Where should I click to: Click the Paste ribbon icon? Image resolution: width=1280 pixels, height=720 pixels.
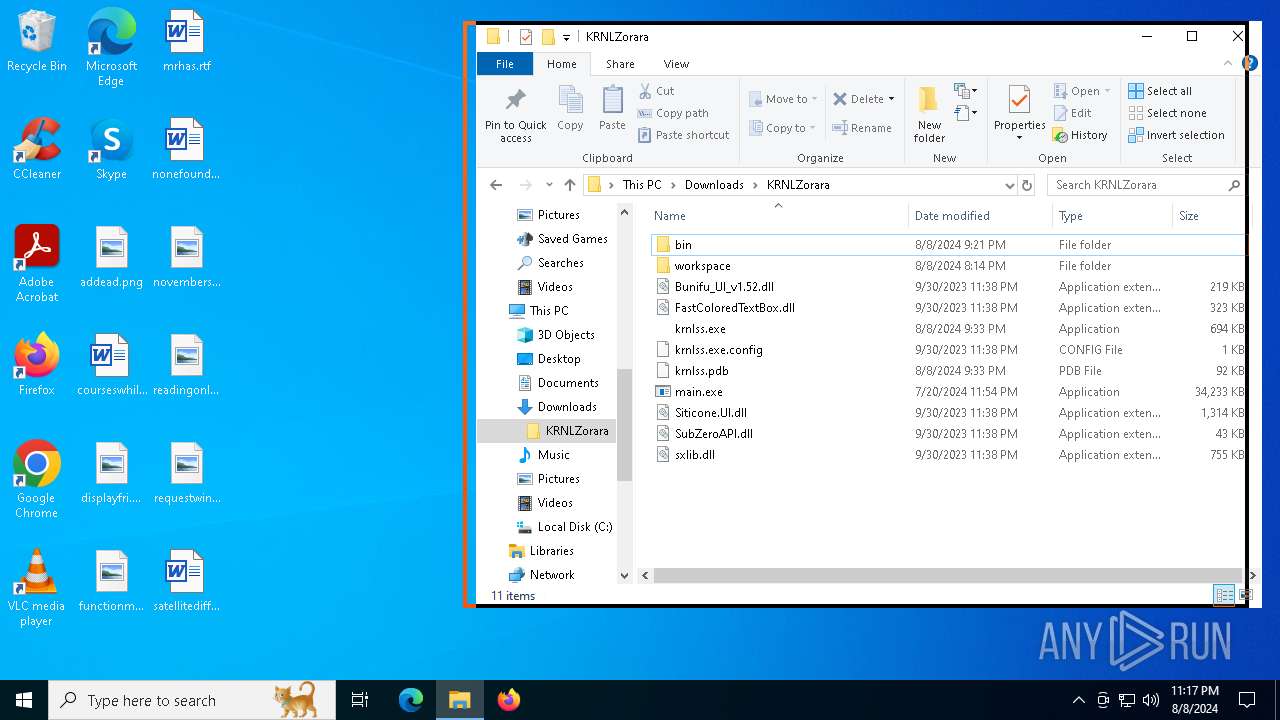pos(612,108)
